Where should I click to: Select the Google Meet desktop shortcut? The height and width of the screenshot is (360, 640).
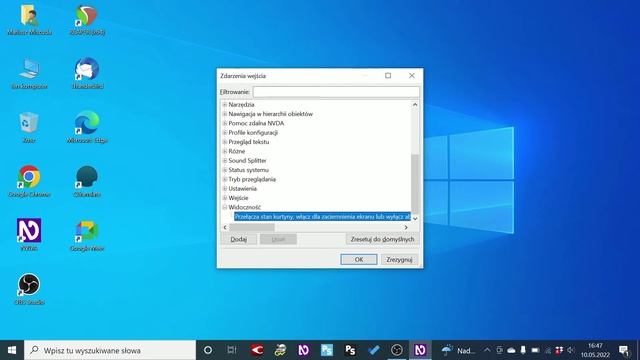tap(87, 235)
